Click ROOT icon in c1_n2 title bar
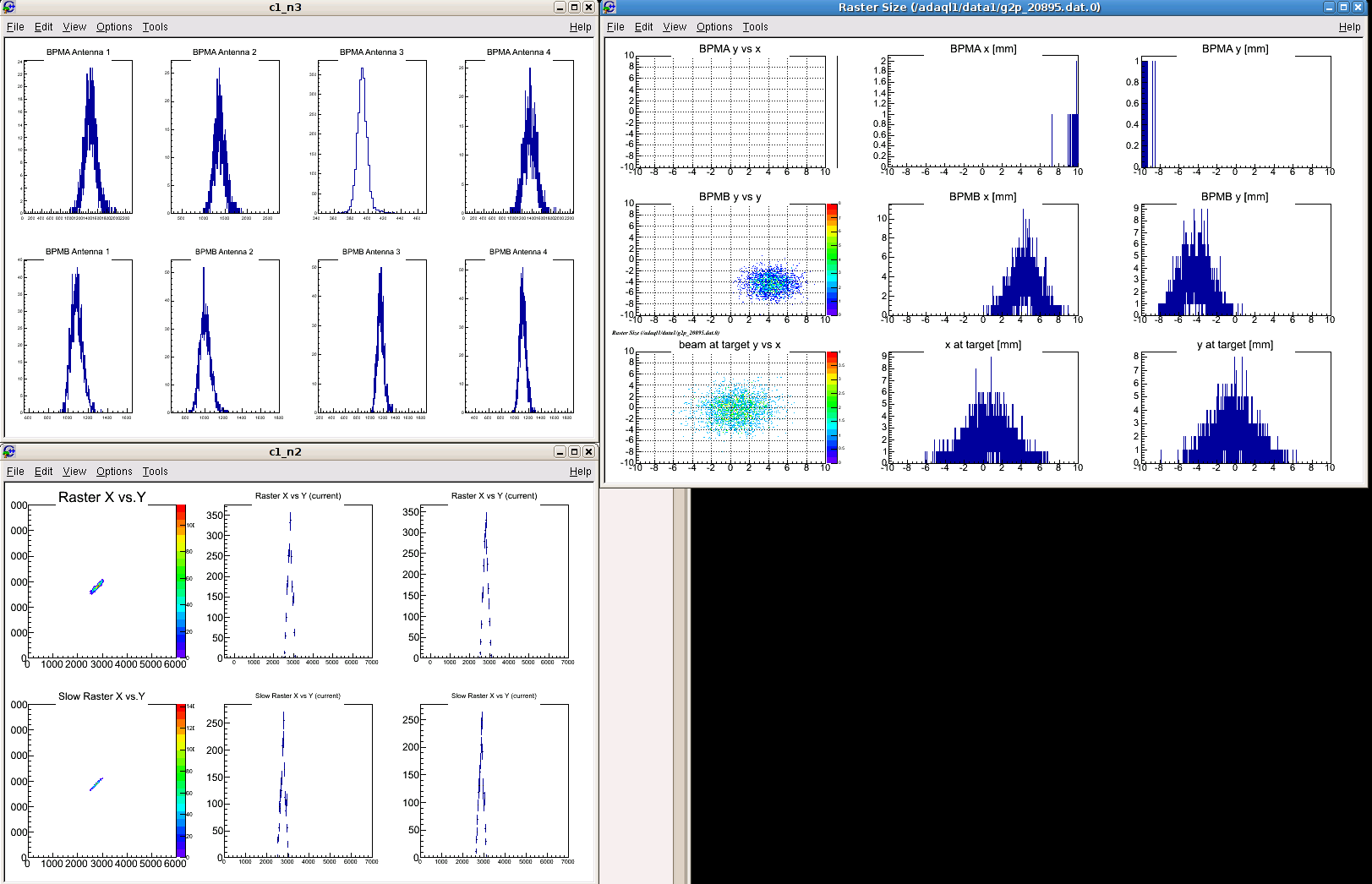The width and height of the screenshot is (1372, 884). [8, 451]
